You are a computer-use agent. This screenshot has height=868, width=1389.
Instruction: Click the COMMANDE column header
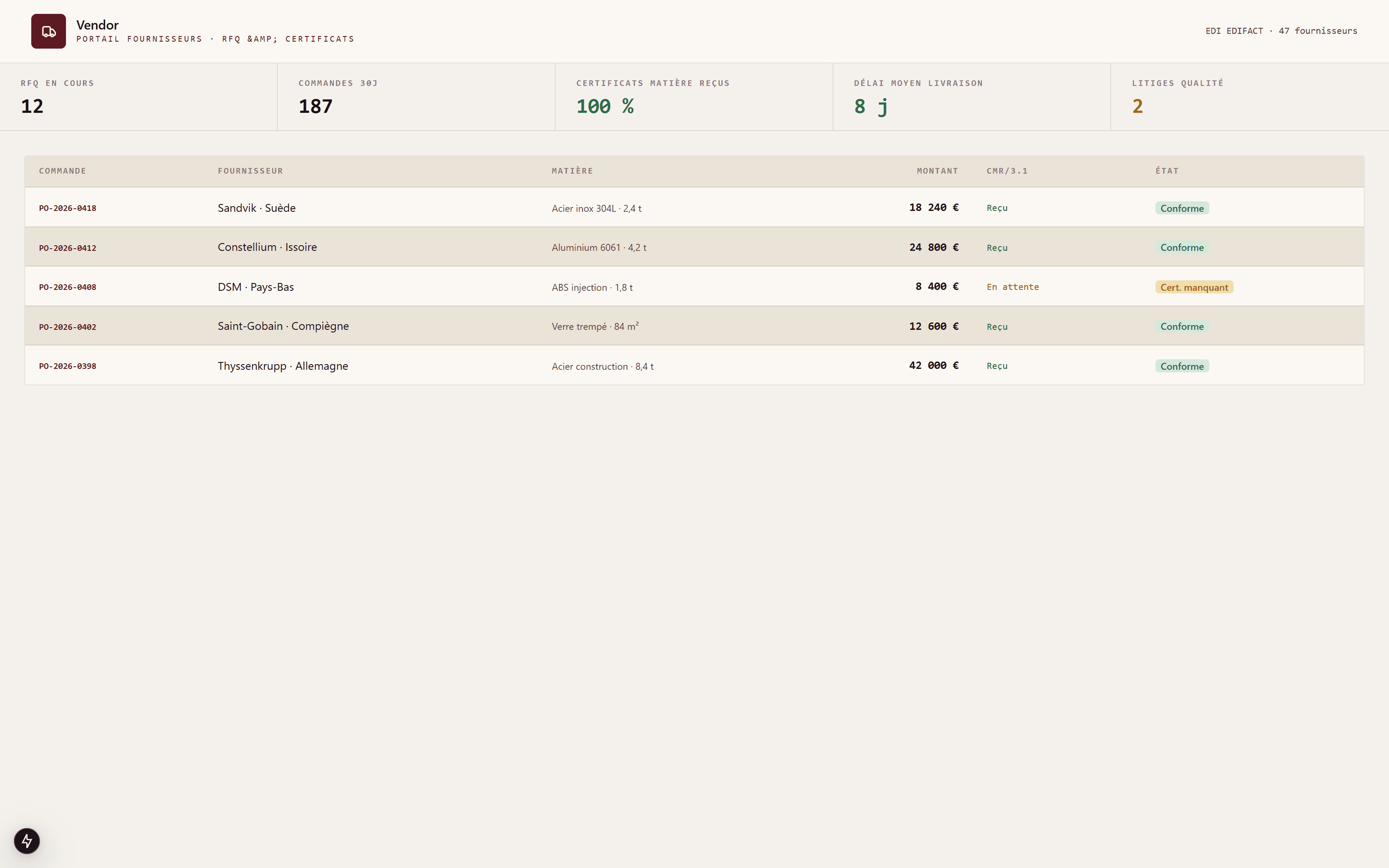click(x=63, y=171)
